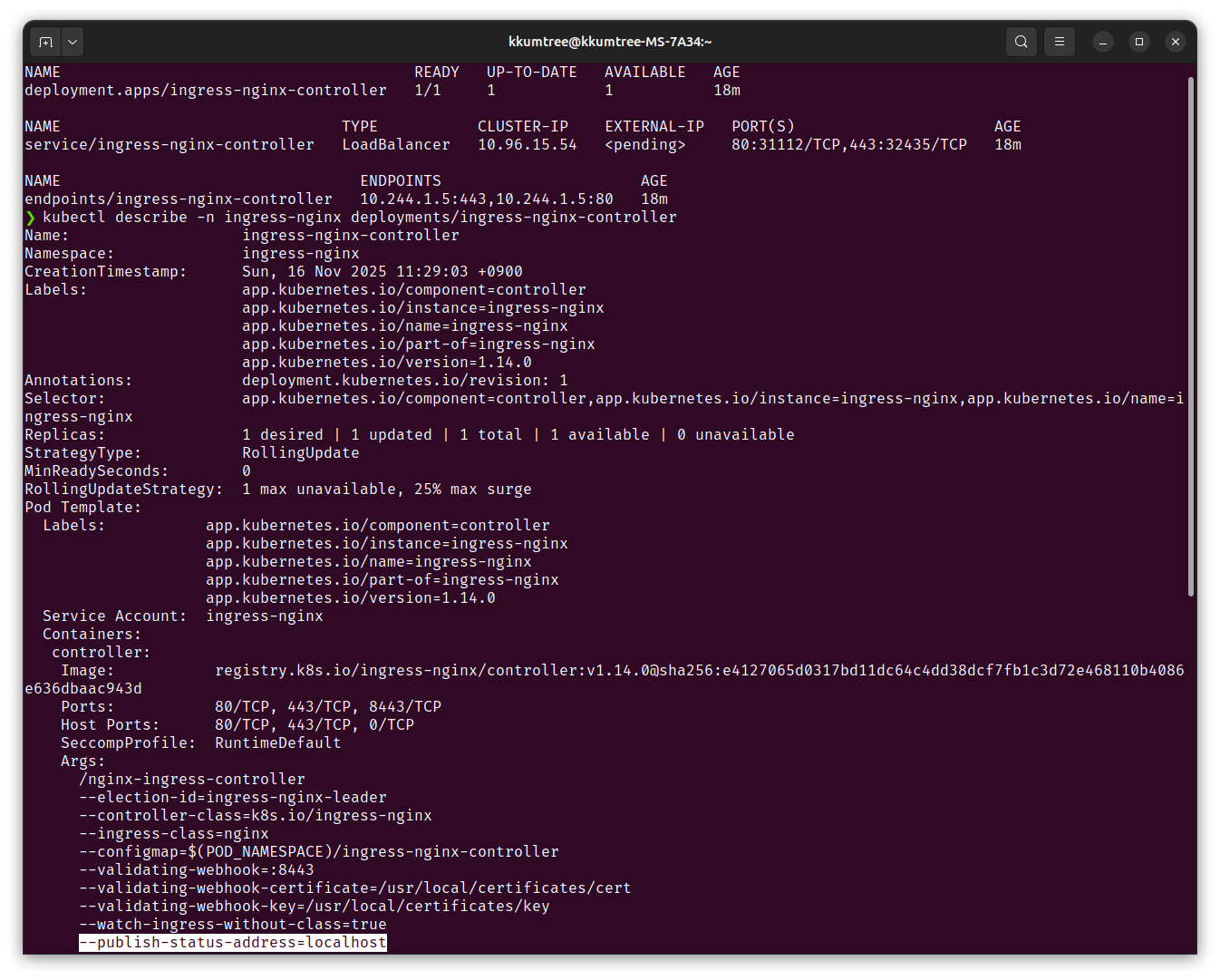Click the --validating-webhook=:8443 argument
Screen dimensions: 1220x980
pyautogui.click(x=197, y=870)
